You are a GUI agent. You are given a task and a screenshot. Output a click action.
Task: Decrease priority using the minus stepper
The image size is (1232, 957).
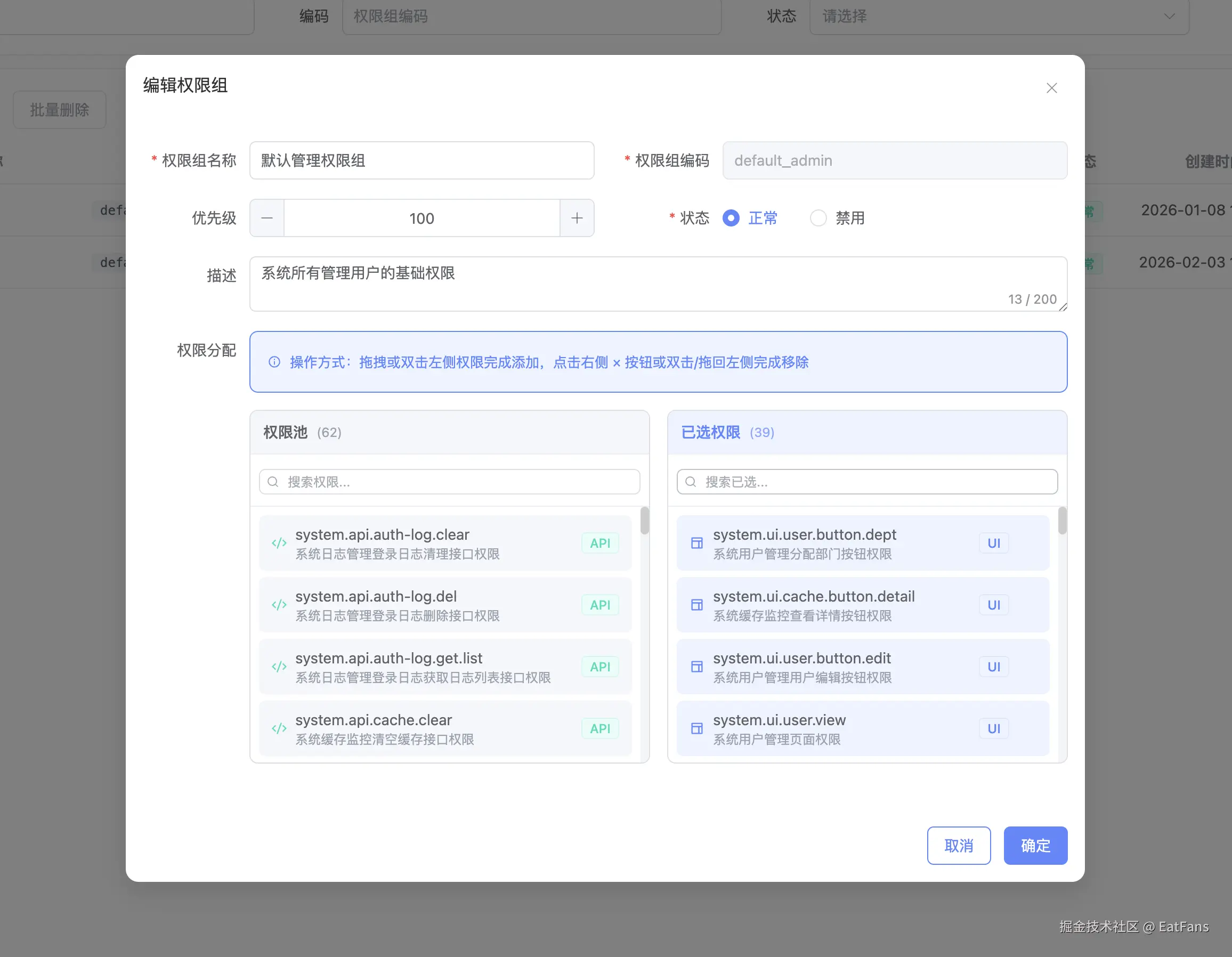point(266,218)
